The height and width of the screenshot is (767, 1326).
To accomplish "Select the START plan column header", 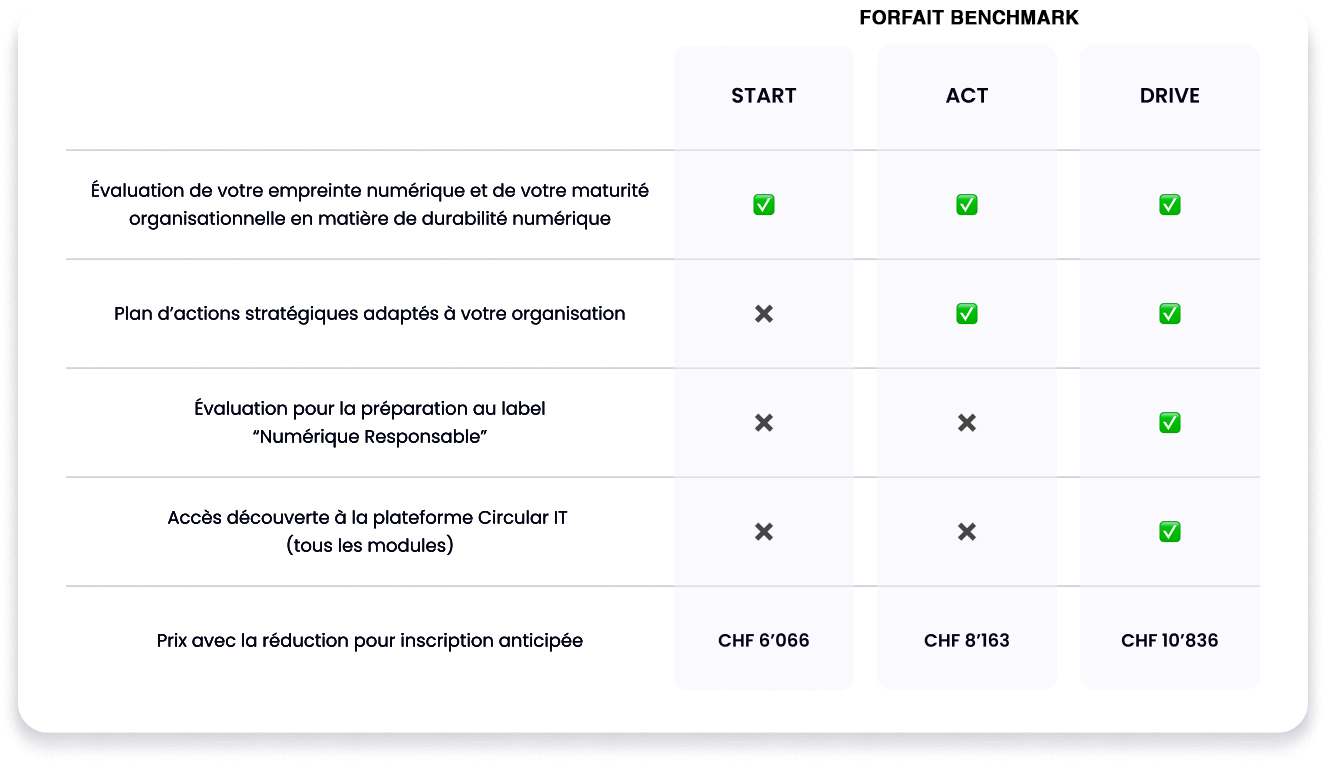I will click(764, 96).
